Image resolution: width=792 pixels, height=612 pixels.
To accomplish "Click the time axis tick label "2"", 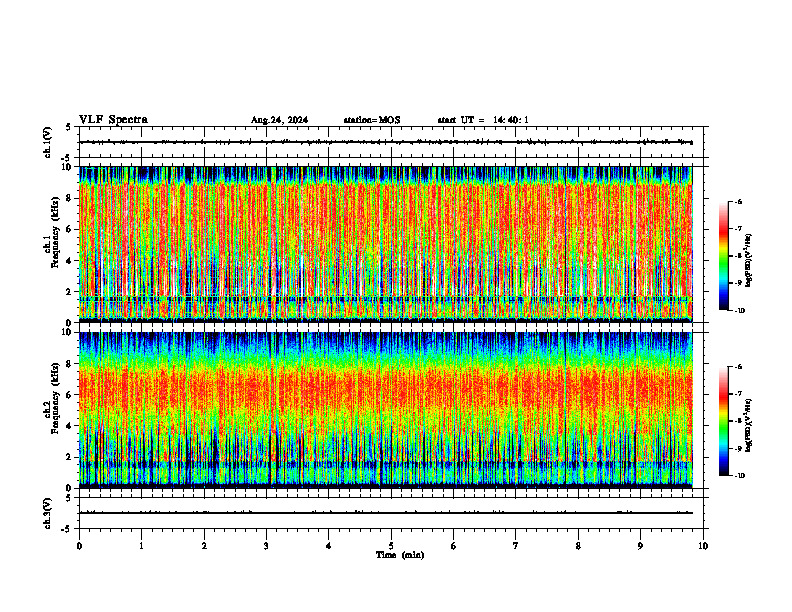I will (x=204, y=546).
